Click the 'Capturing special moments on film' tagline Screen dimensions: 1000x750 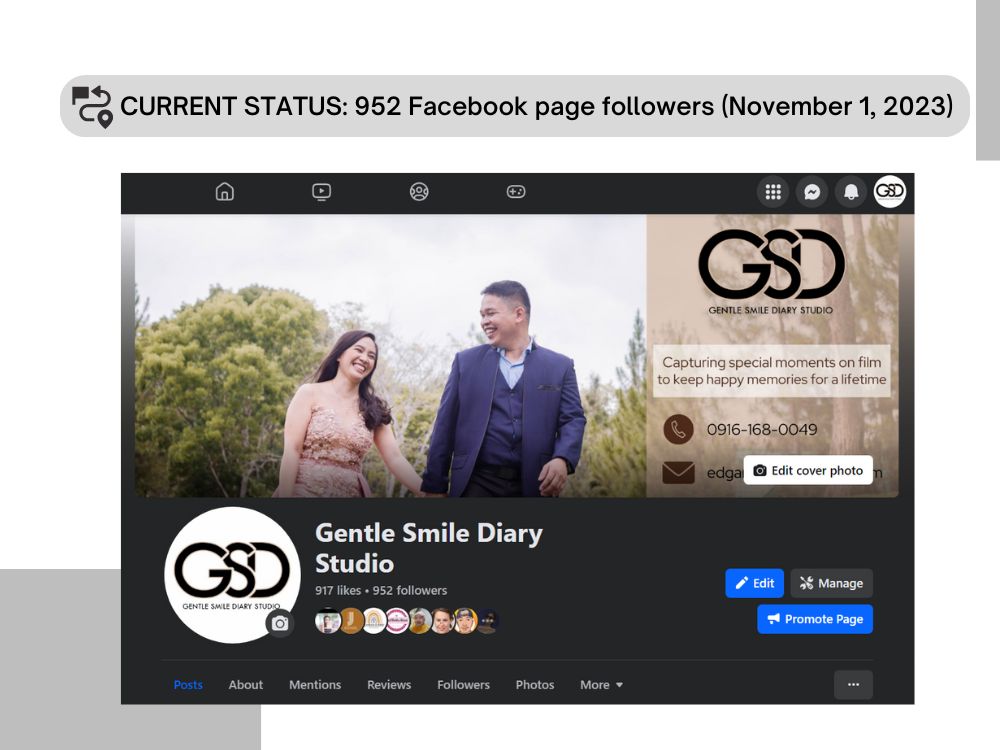772,371
